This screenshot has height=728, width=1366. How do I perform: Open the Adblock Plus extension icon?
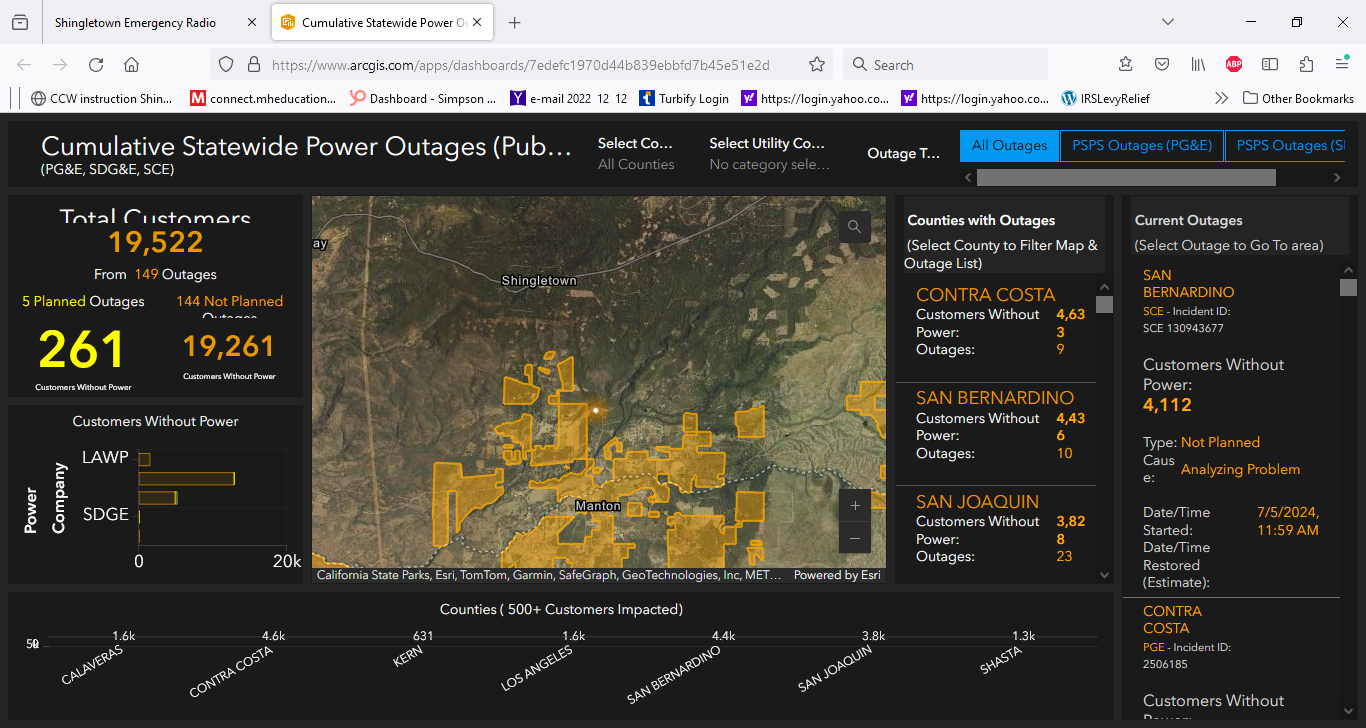[1234, 65]
